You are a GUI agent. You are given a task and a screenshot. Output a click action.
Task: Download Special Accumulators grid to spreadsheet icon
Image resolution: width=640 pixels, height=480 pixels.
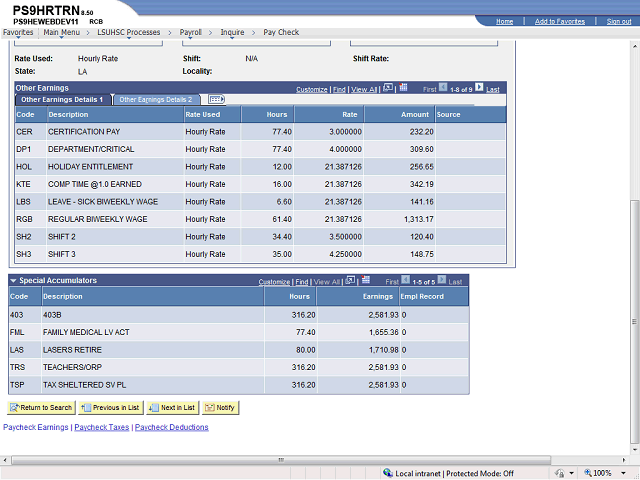(366, 280)
